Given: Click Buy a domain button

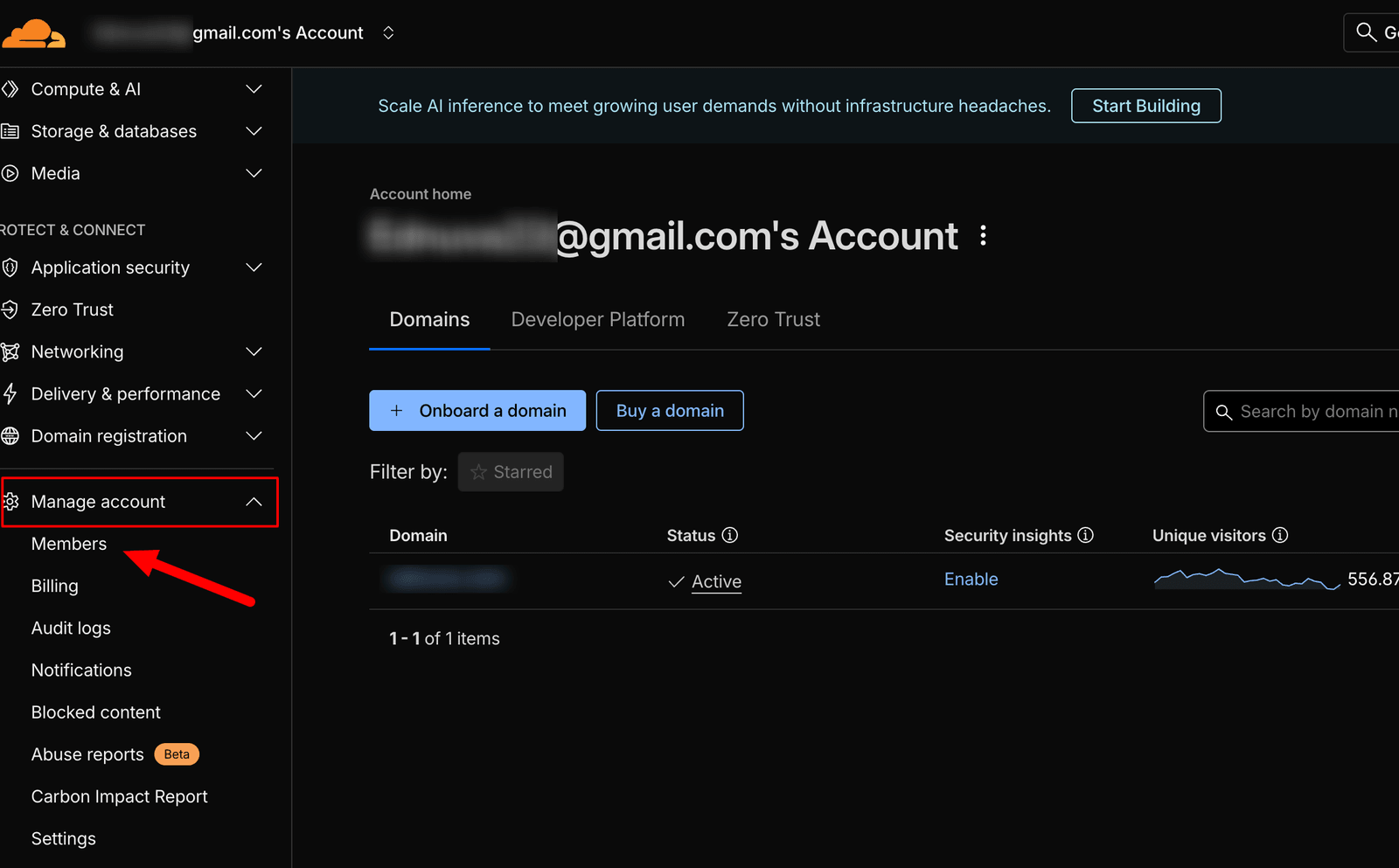Looking at the screenshot, I should [x=670, y=410].
